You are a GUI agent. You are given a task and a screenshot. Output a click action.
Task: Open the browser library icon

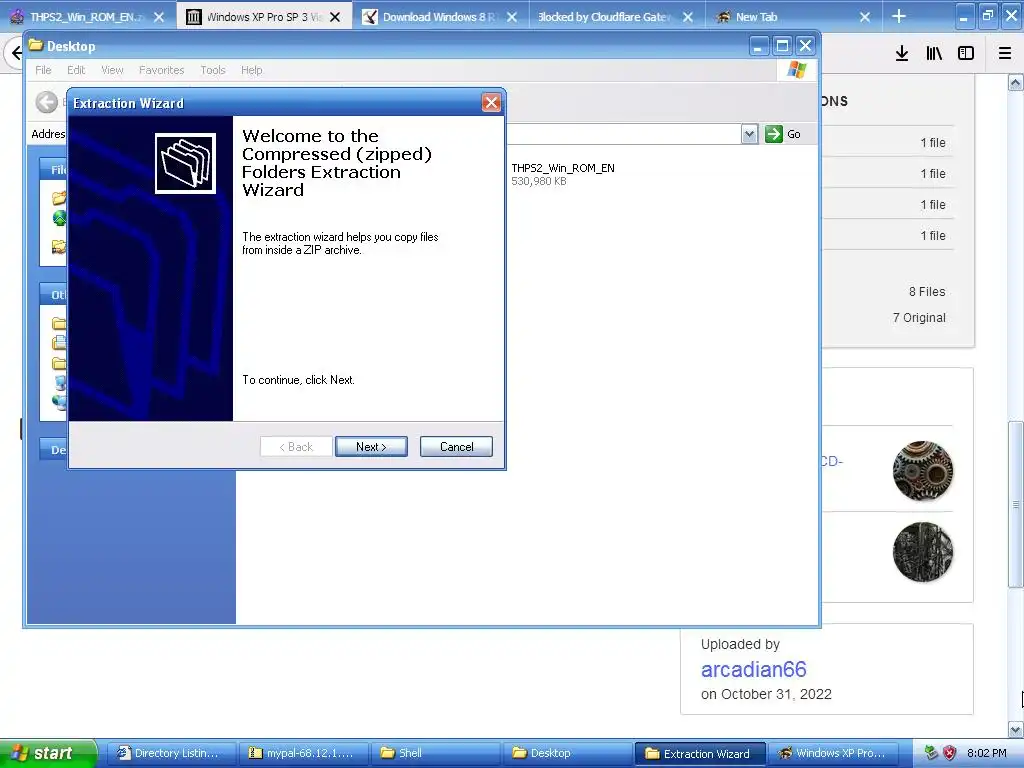click(934, 53)
